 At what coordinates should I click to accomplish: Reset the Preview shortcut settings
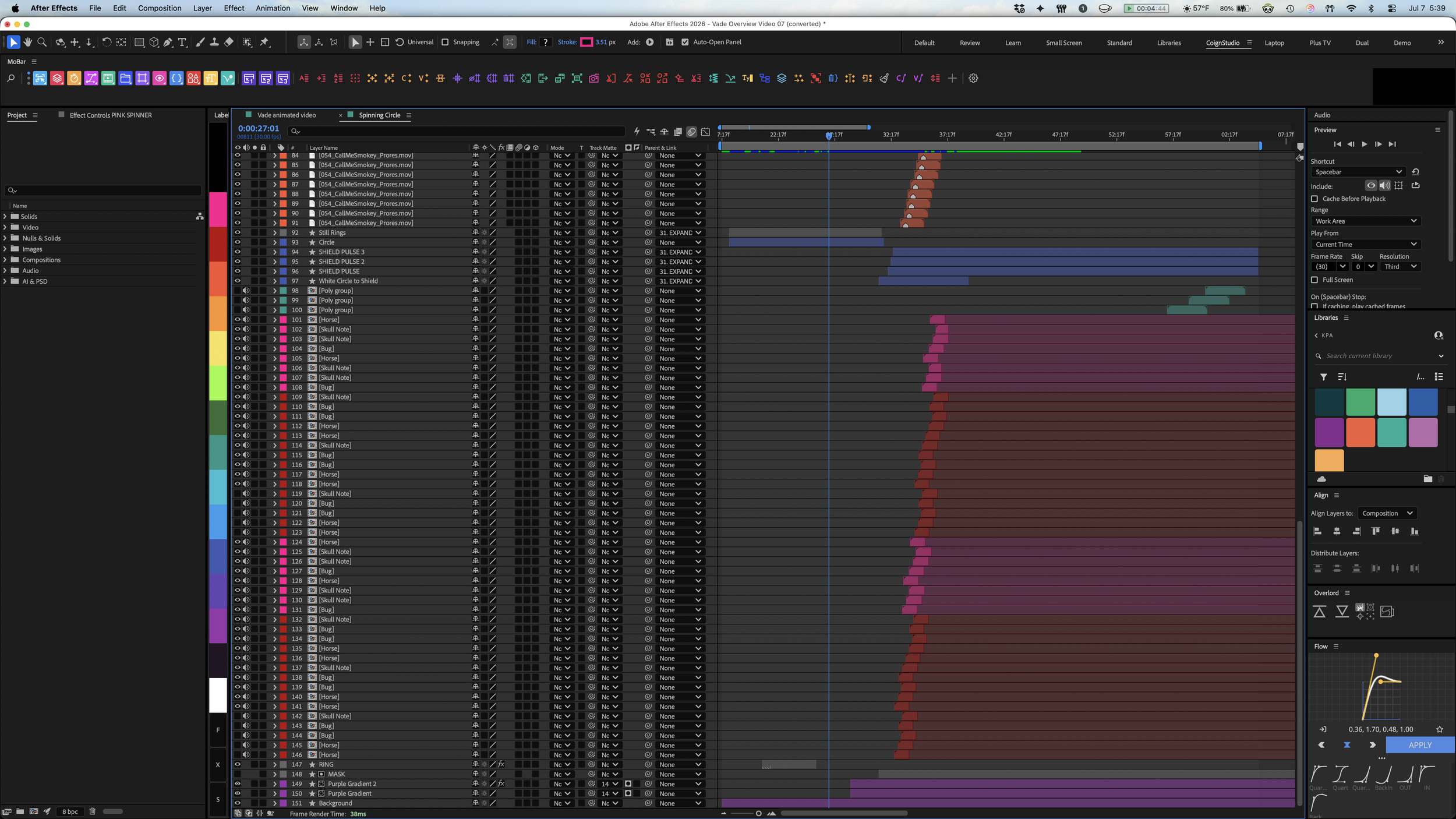[1415, 172]
